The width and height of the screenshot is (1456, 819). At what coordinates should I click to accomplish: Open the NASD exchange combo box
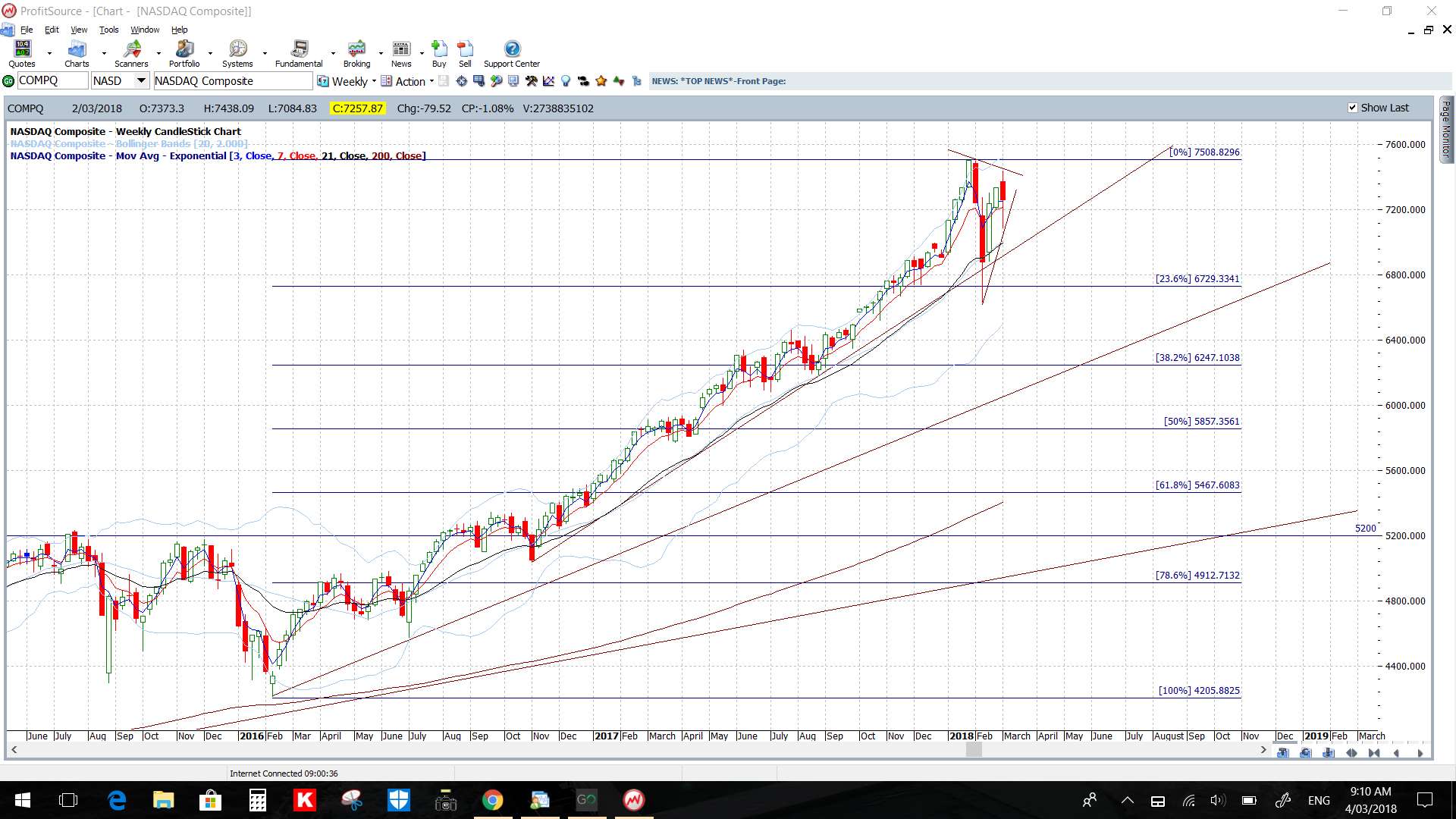[x=120, y=81]
